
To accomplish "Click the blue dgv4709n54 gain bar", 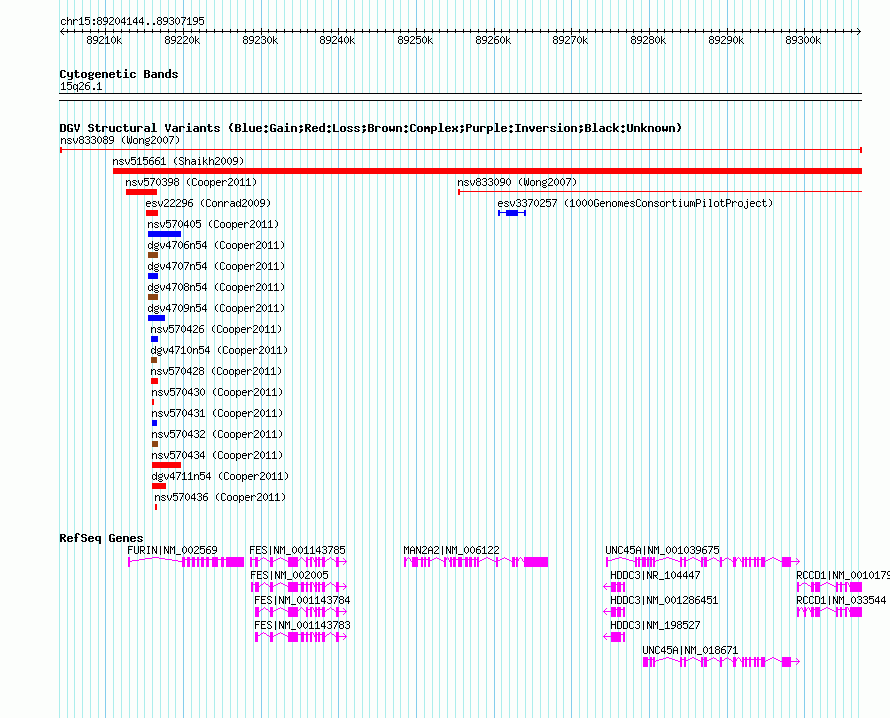I will coord(156,318).
